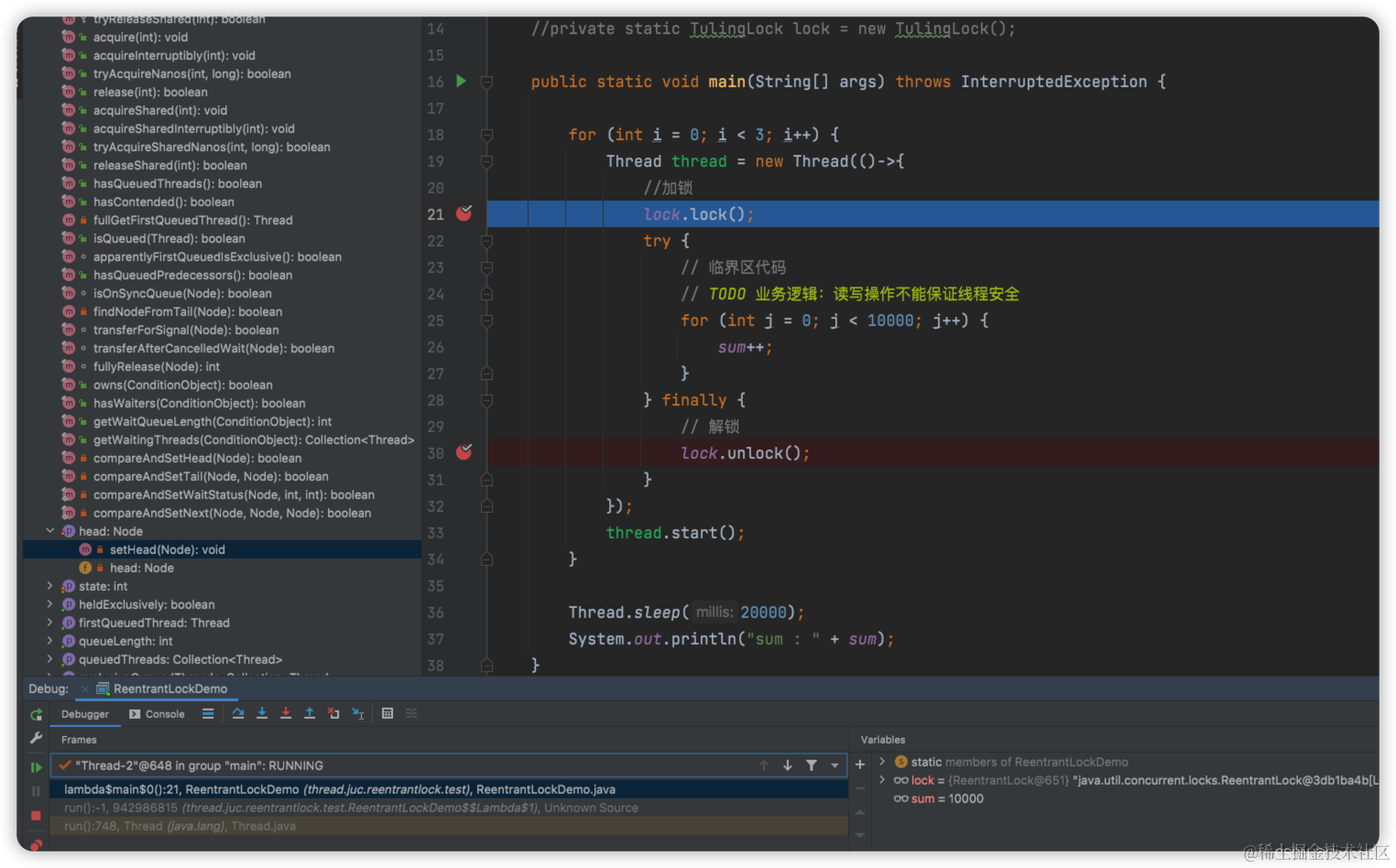The image size is (1396, 868).
Task: Expand the firstQueuedThread: Thread property
Action: tap(50, 623)
